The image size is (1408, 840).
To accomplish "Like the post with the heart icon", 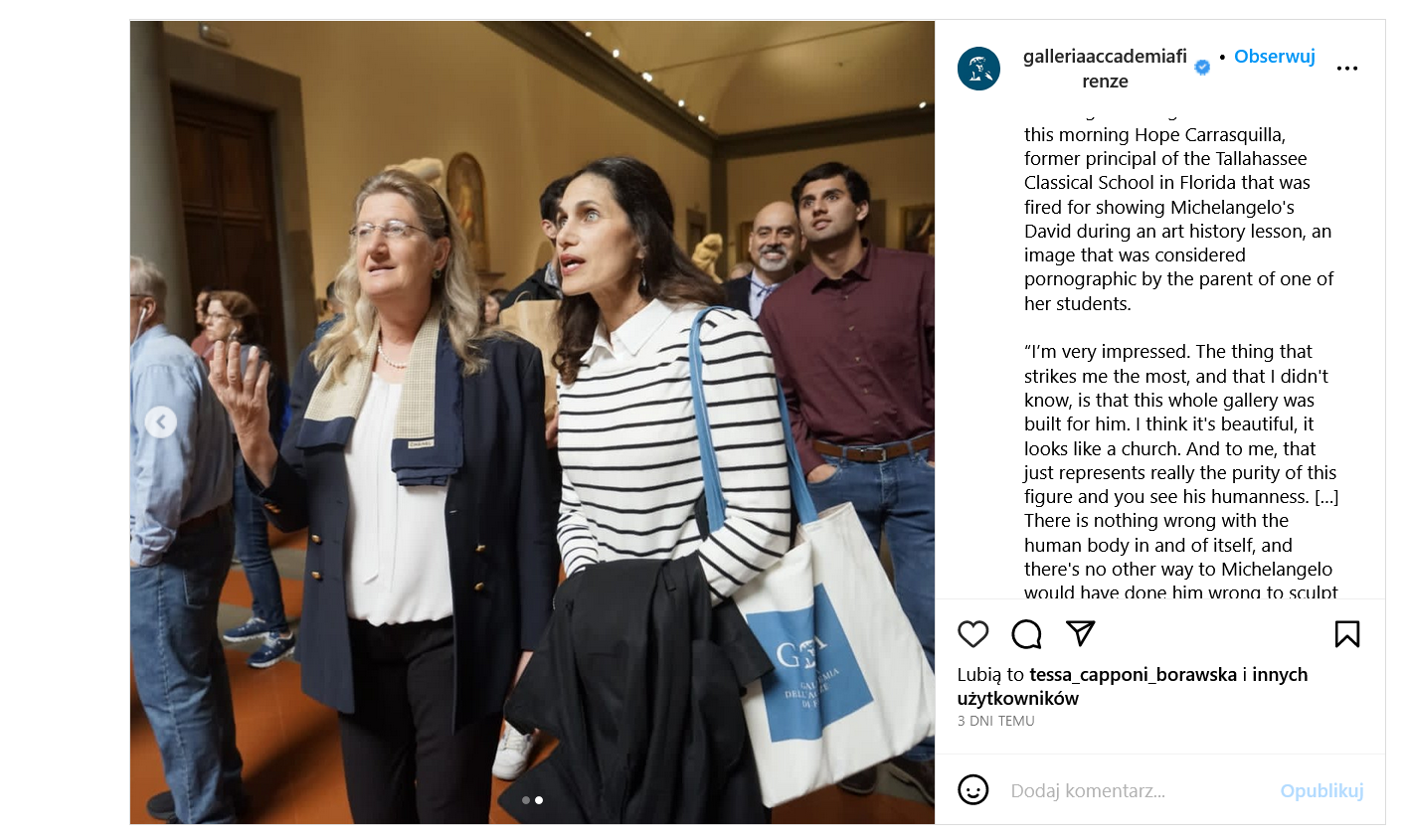I will pyautogui.click(x=973, y=634).
